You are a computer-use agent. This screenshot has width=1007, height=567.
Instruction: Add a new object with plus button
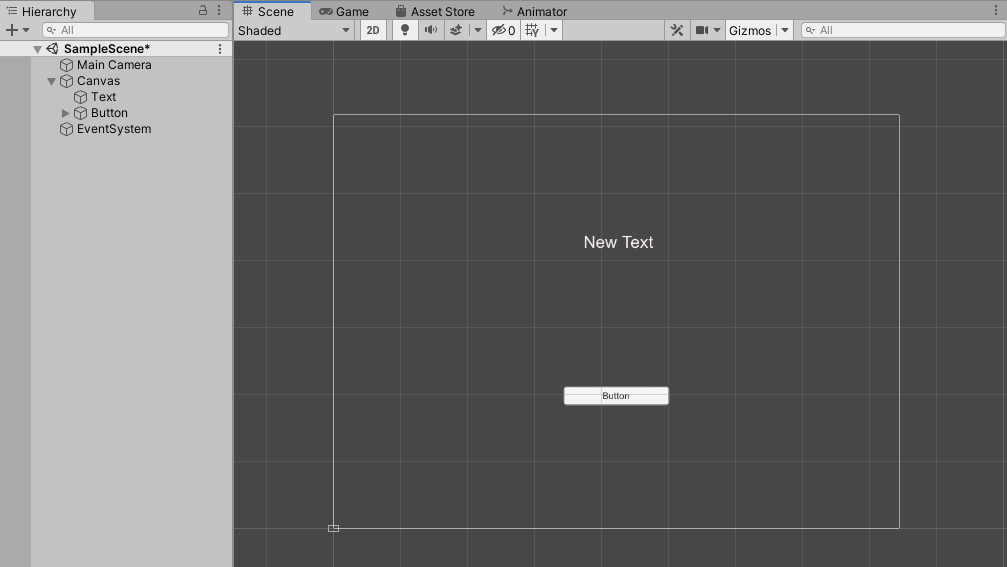pyautogui.click(x=12, y=30)
